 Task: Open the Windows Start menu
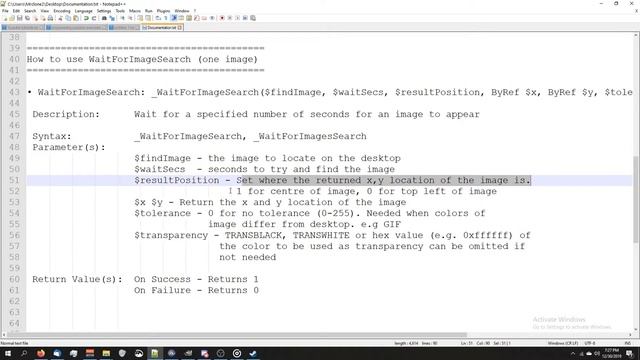8,353
